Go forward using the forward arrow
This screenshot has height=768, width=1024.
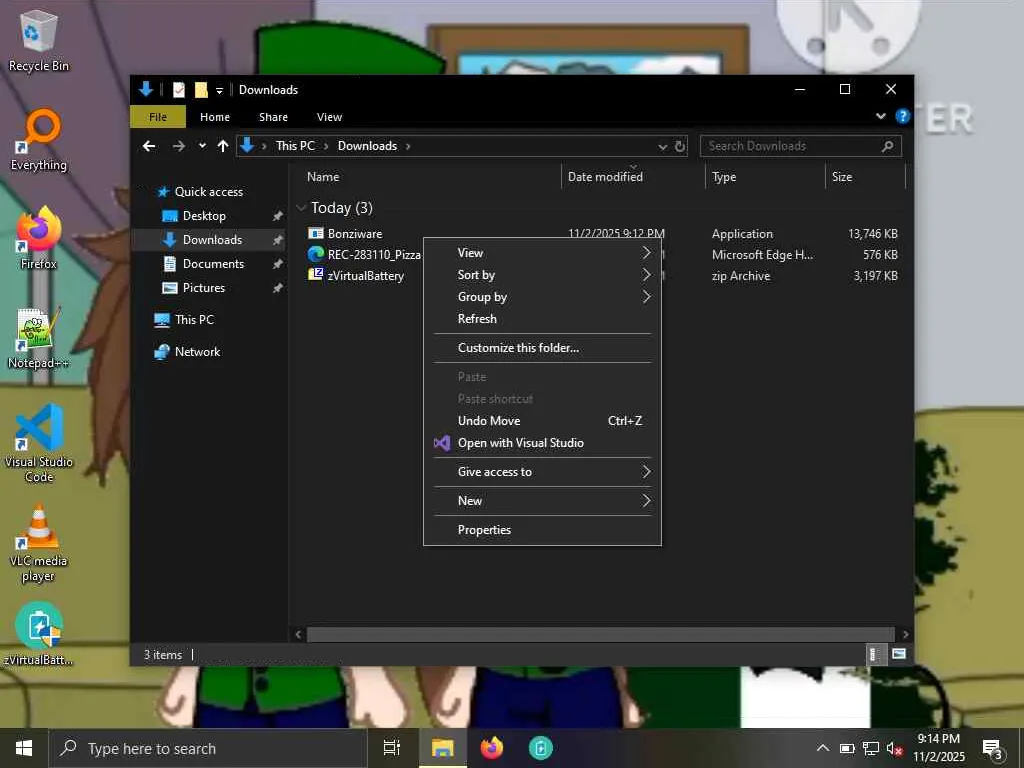tap(178, 146)
